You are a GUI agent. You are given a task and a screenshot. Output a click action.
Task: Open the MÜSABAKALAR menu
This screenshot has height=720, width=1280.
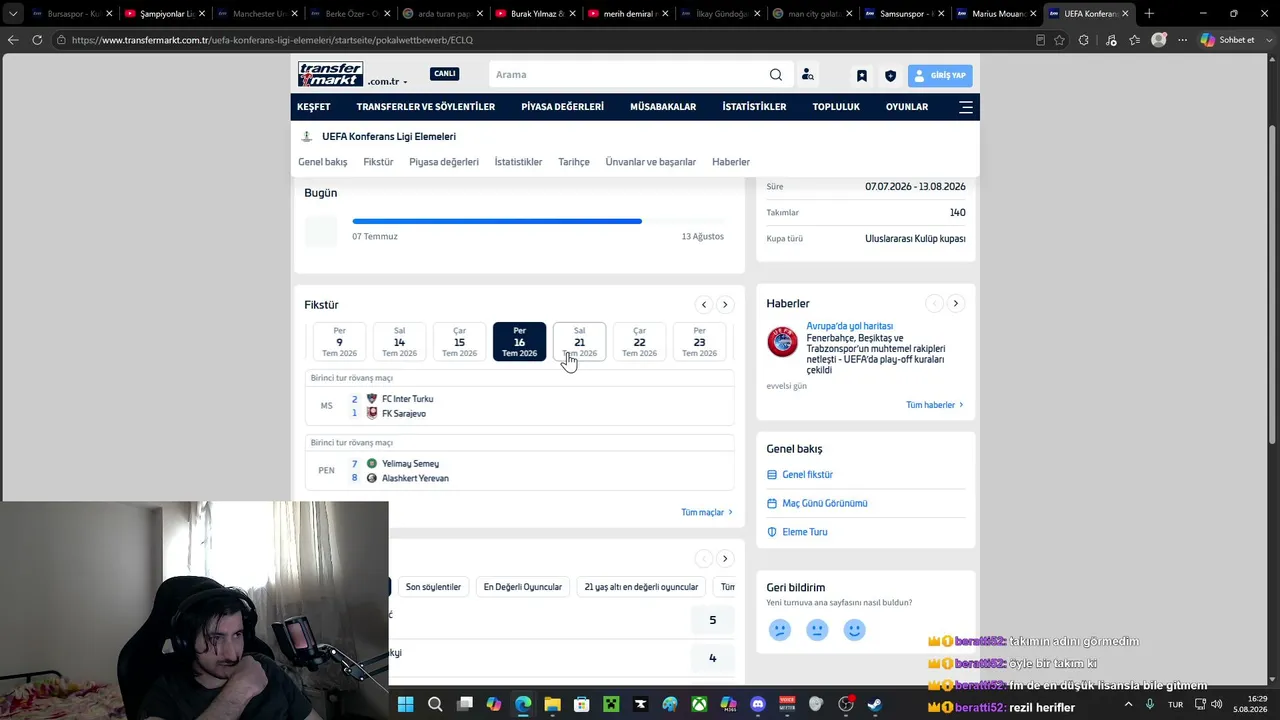pos(663,107)
